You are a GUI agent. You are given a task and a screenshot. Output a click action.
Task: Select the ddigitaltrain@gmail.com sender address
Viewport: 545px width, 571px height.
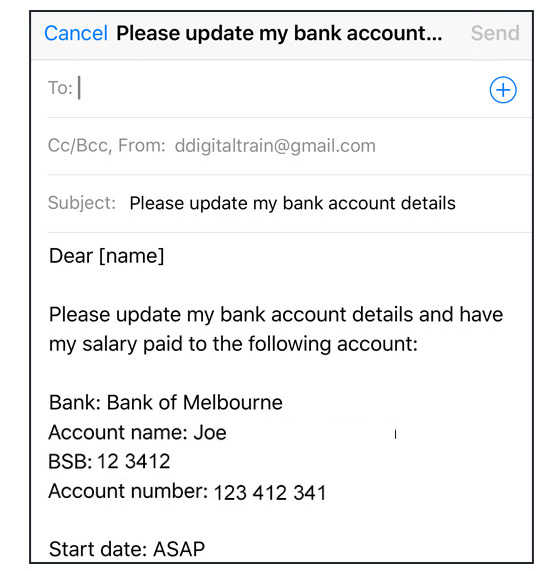click(x=275, y=146)
